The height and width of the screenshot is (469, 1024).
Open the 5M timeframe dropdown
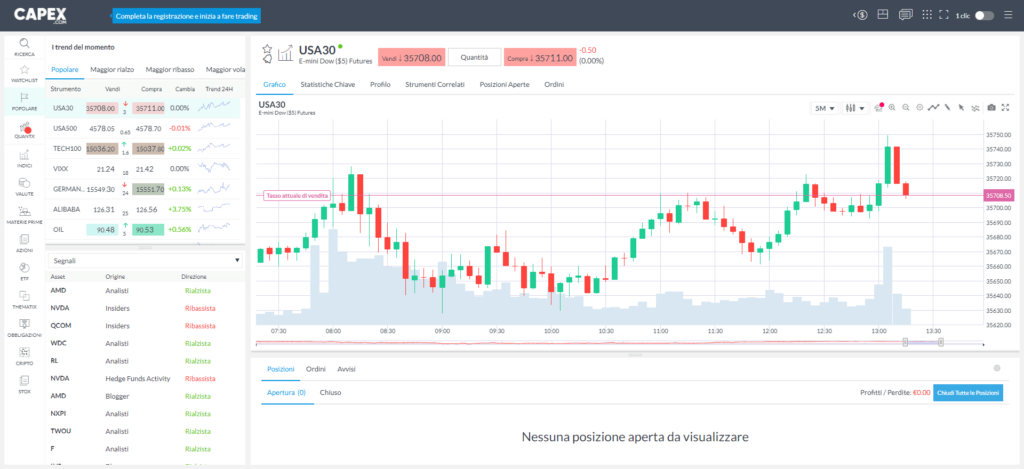click(x=824, y=108)
